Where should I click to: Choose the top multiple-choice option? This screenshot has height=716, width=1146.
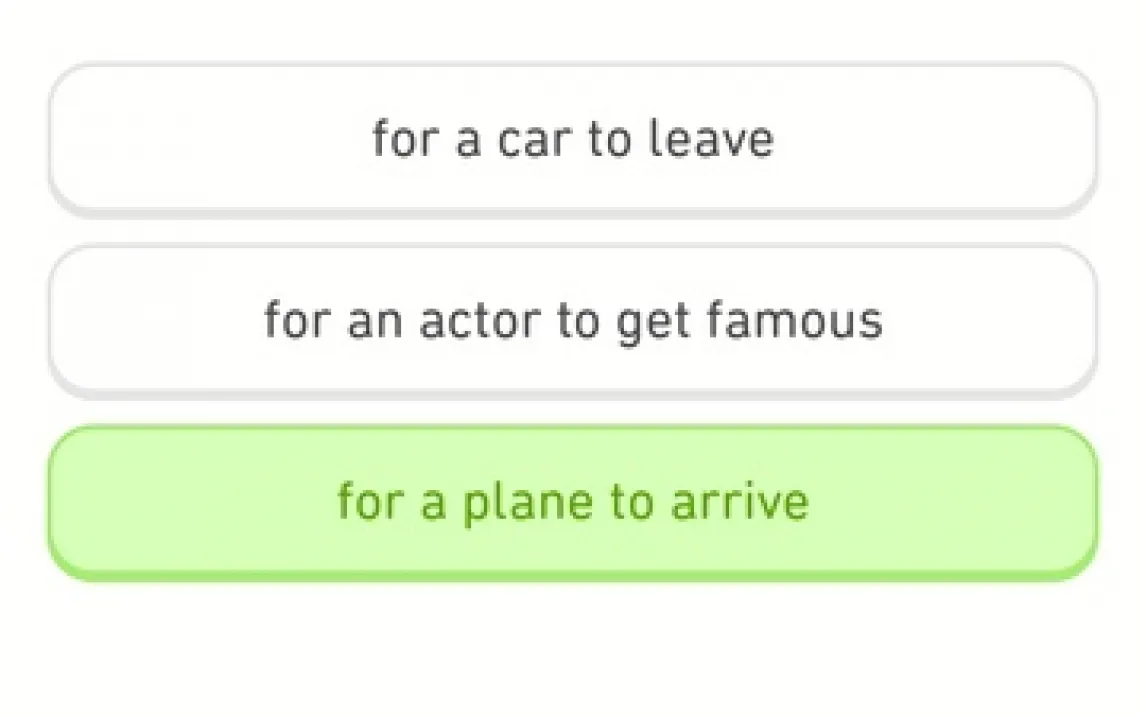point(573,138)
